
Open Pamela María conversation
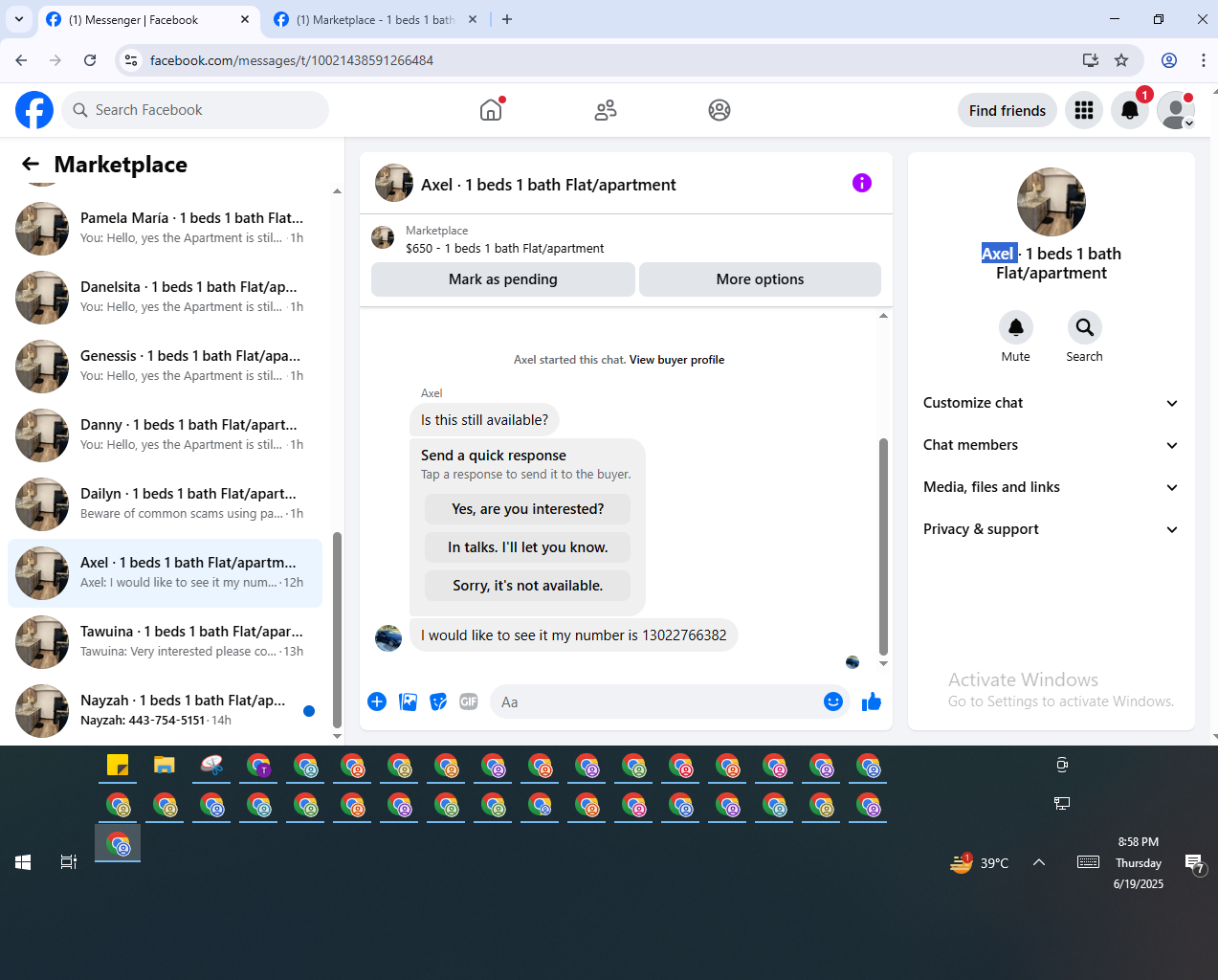(166, 229)
